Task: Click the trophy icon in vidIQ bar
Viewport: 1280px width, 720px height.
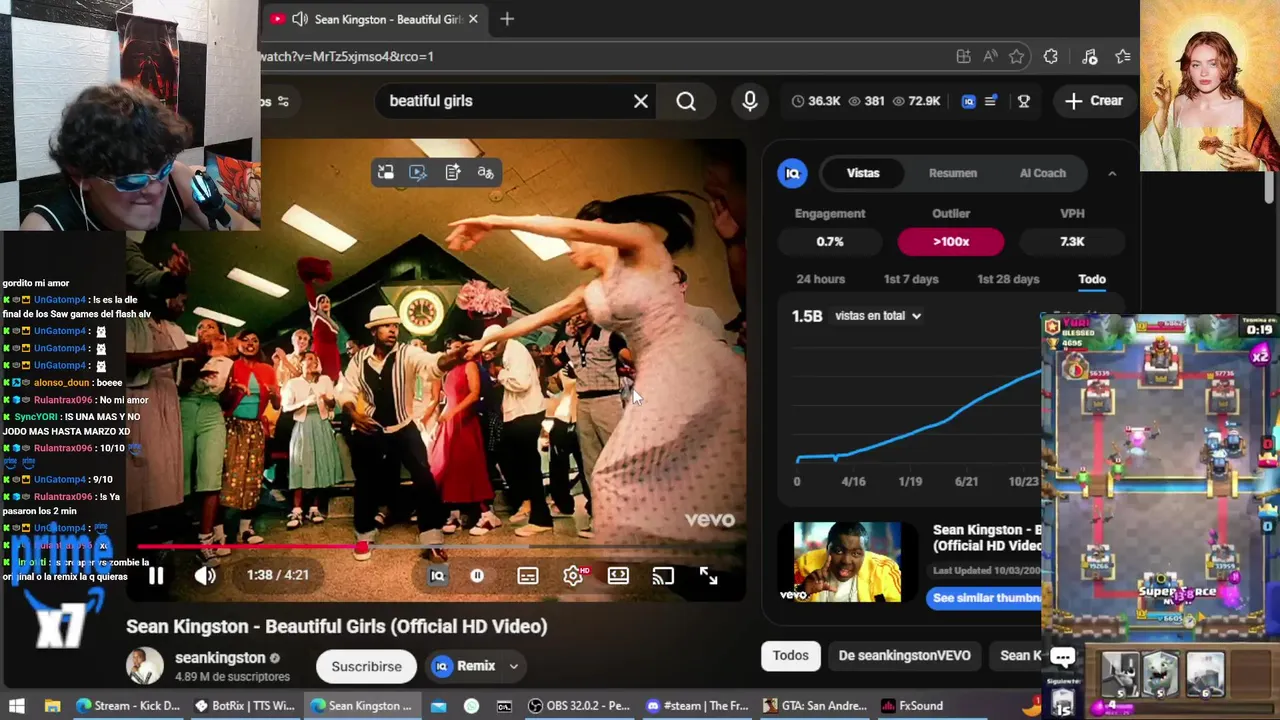Action: click(x=1023, y=101)
